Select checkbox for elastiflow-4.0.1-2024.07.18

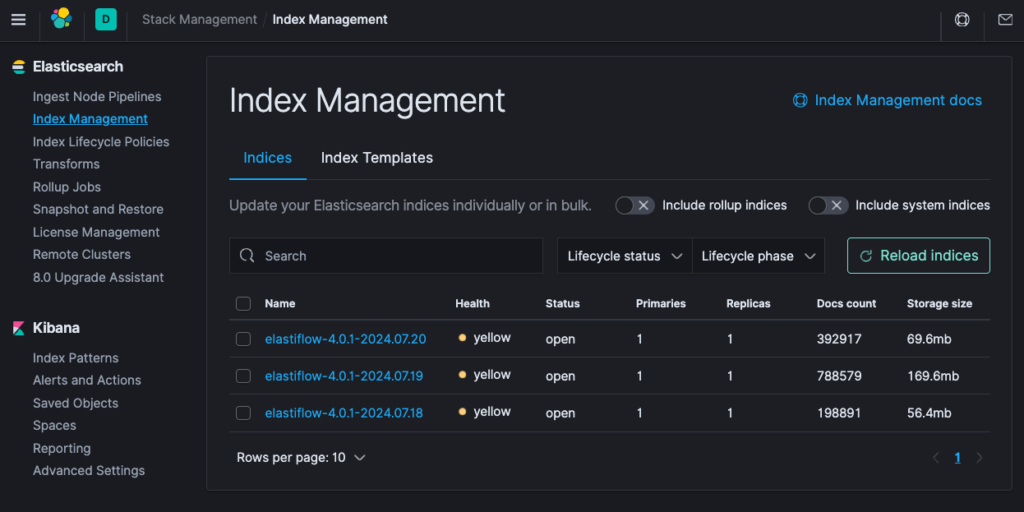pos(244,413)
